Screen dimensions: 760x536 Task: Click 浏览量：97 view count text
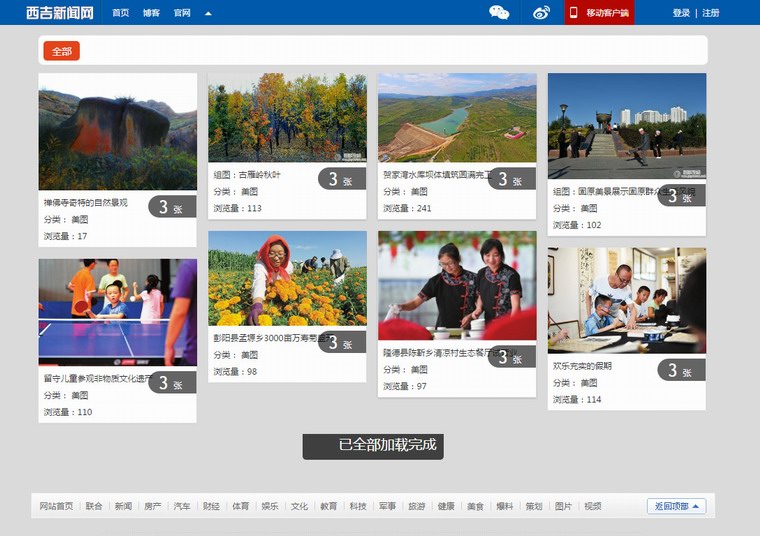(x=405, y=386)
